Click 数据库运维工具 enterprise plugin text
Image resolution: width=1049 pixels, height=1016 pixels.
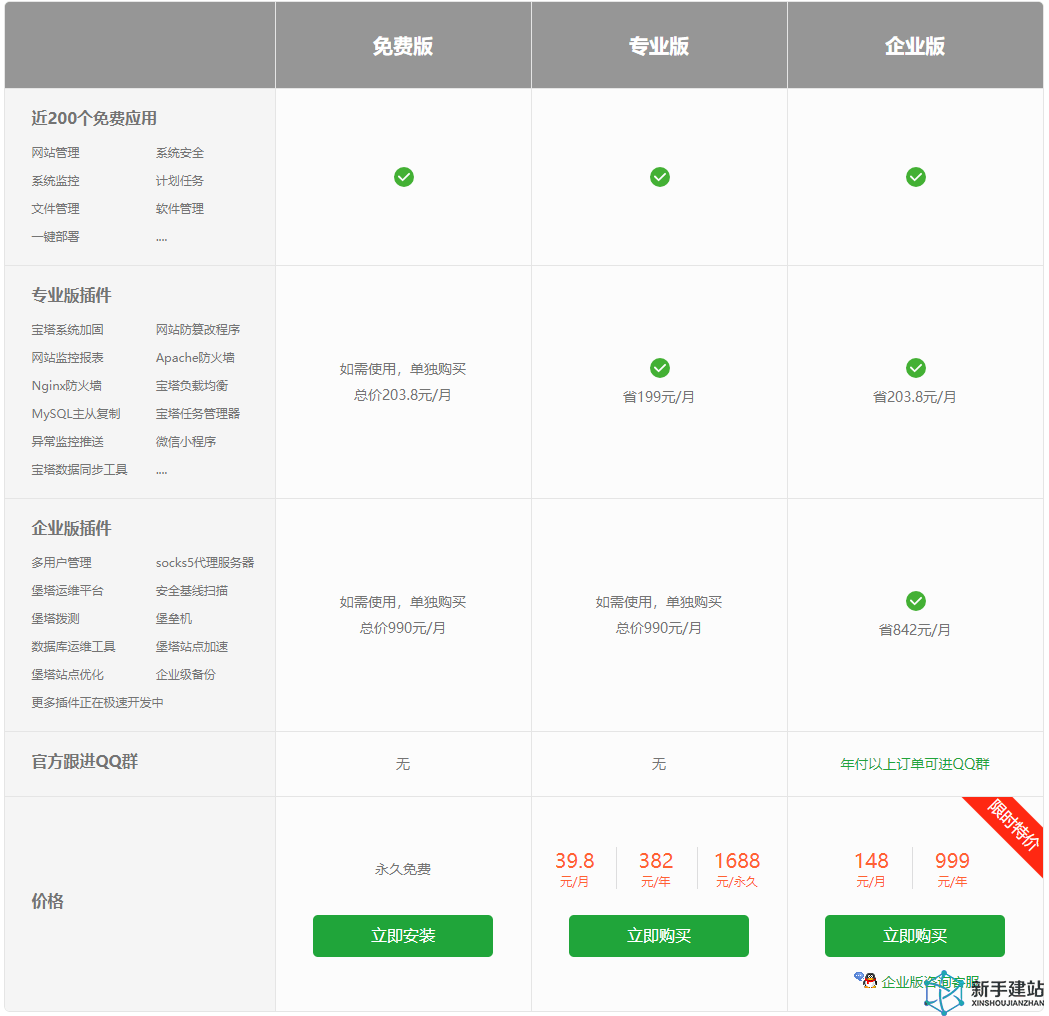74,647
